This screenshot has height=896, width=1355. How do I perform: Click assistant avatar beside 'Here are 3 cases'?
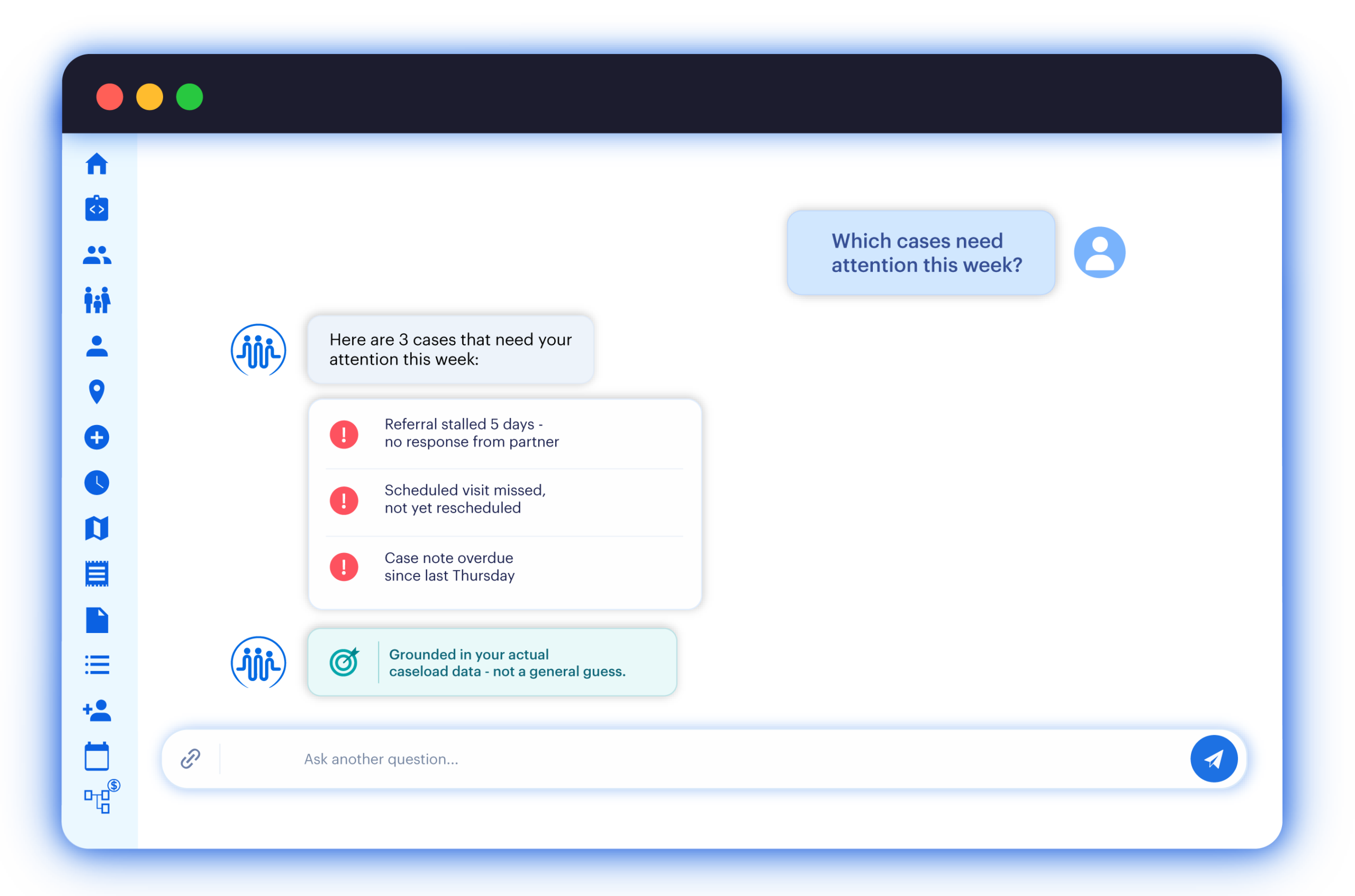[x=258, y=350]
